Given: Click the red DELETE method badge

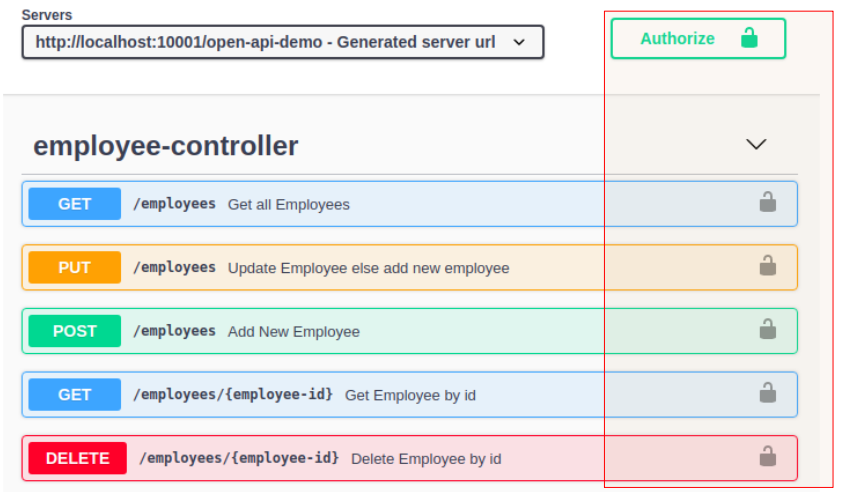Looking at the screenshot, I should 78,458.
